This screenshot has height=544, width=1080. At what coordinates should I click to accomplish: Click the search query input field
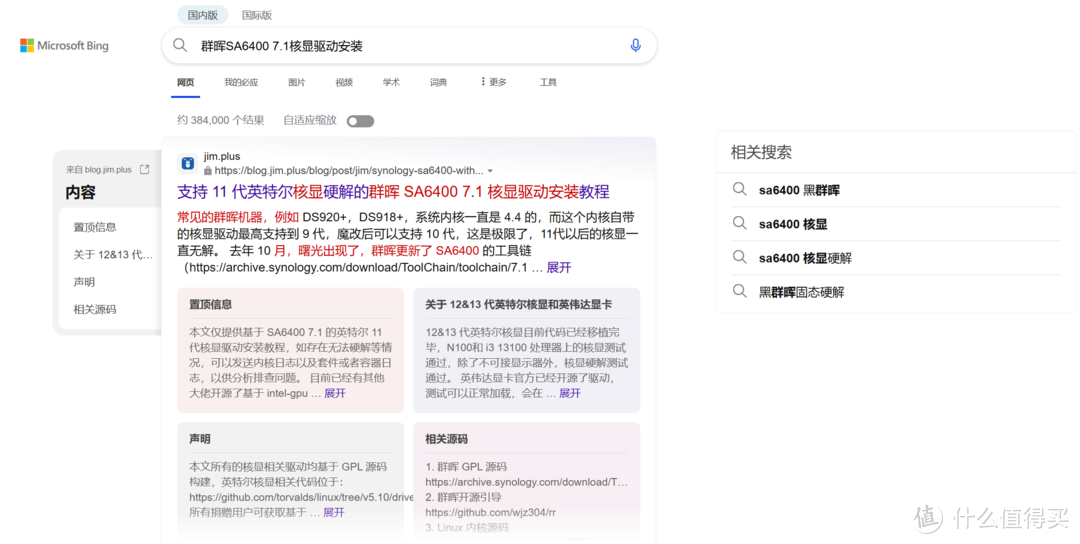409,45
